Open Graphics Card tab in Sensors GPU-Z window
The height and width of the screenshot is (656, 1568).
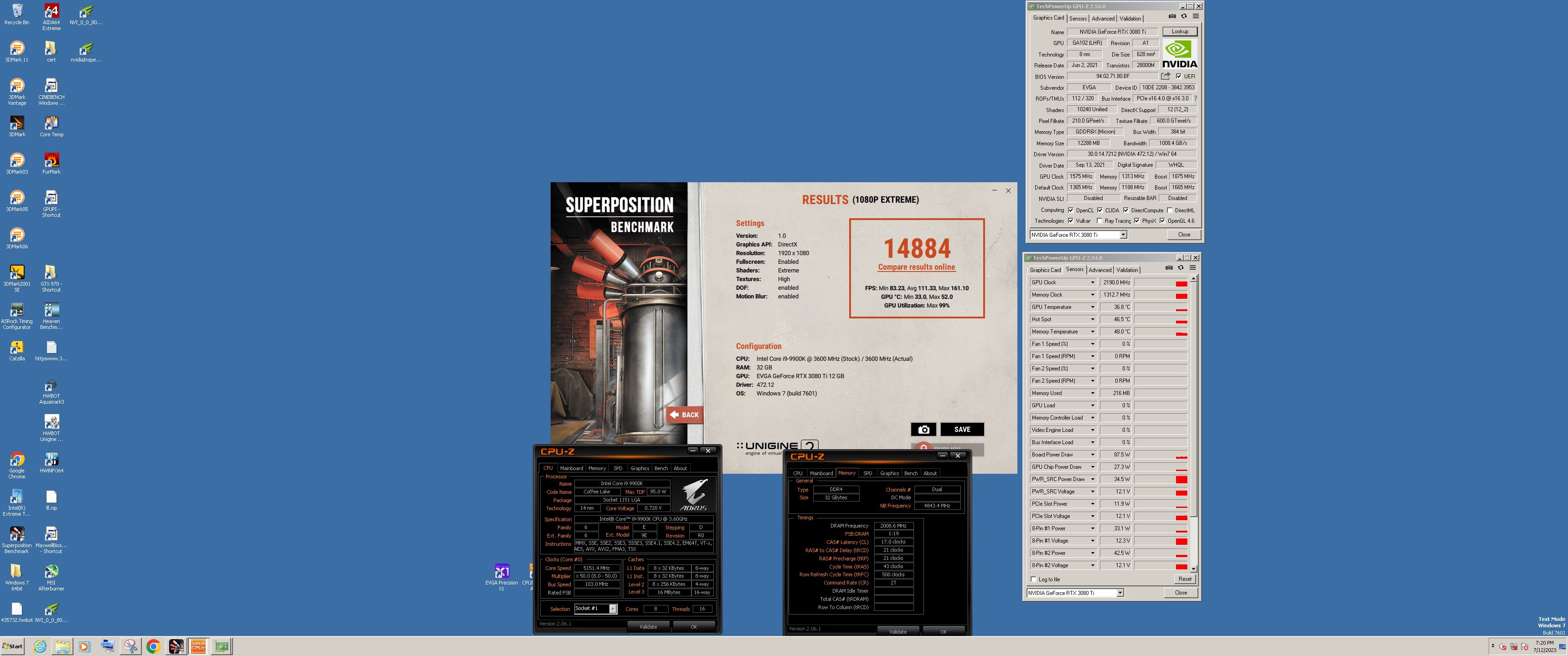1045,270
